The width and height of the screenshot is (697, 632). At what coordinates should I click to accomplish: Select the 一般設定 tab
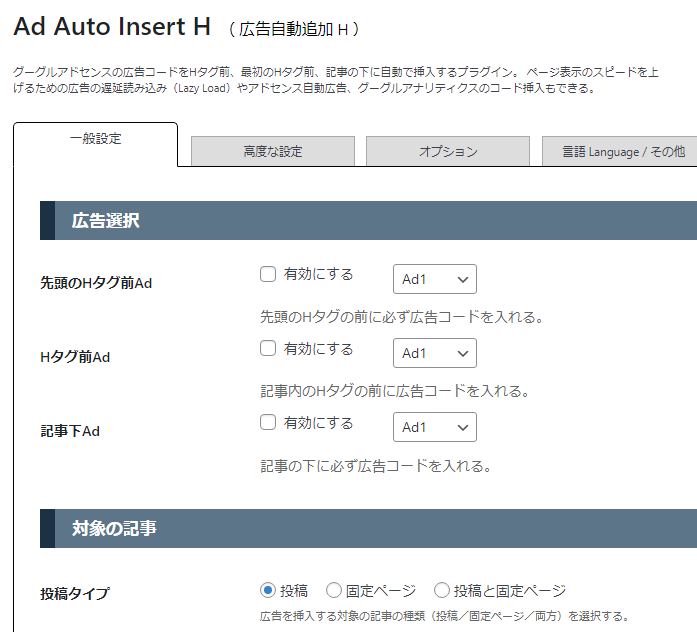pyautogui.click(x=96, y=139)
